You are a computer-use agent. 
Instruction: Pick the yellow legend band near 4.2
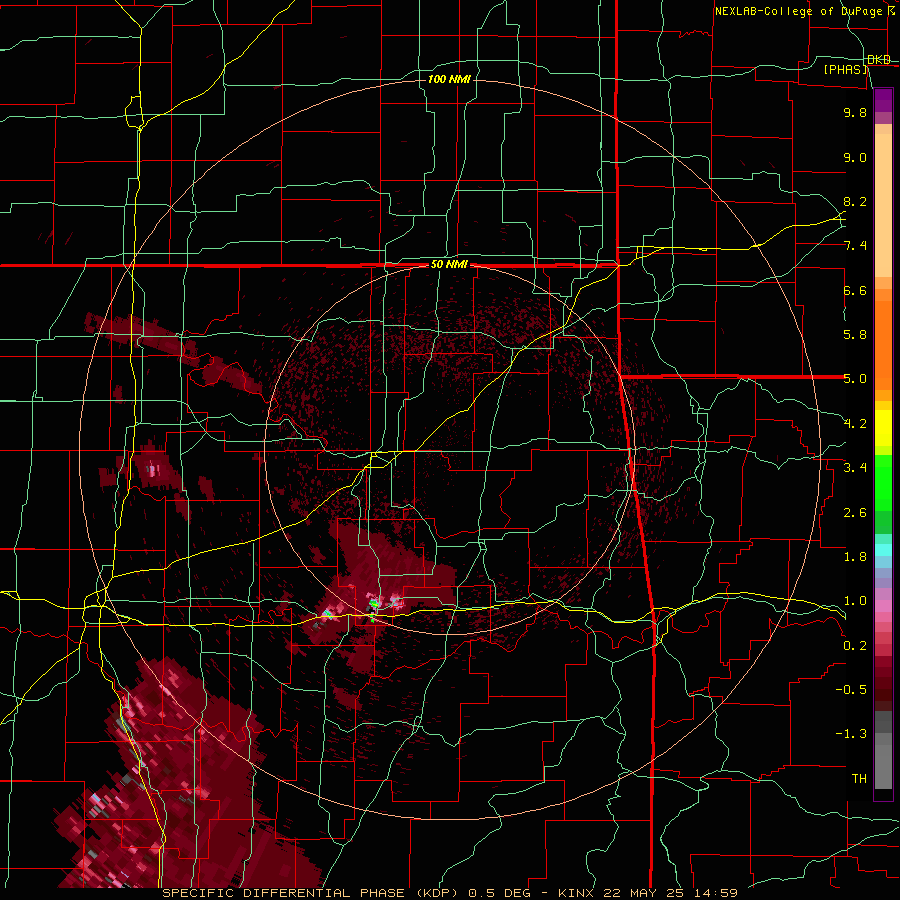[x=883, y=428]
